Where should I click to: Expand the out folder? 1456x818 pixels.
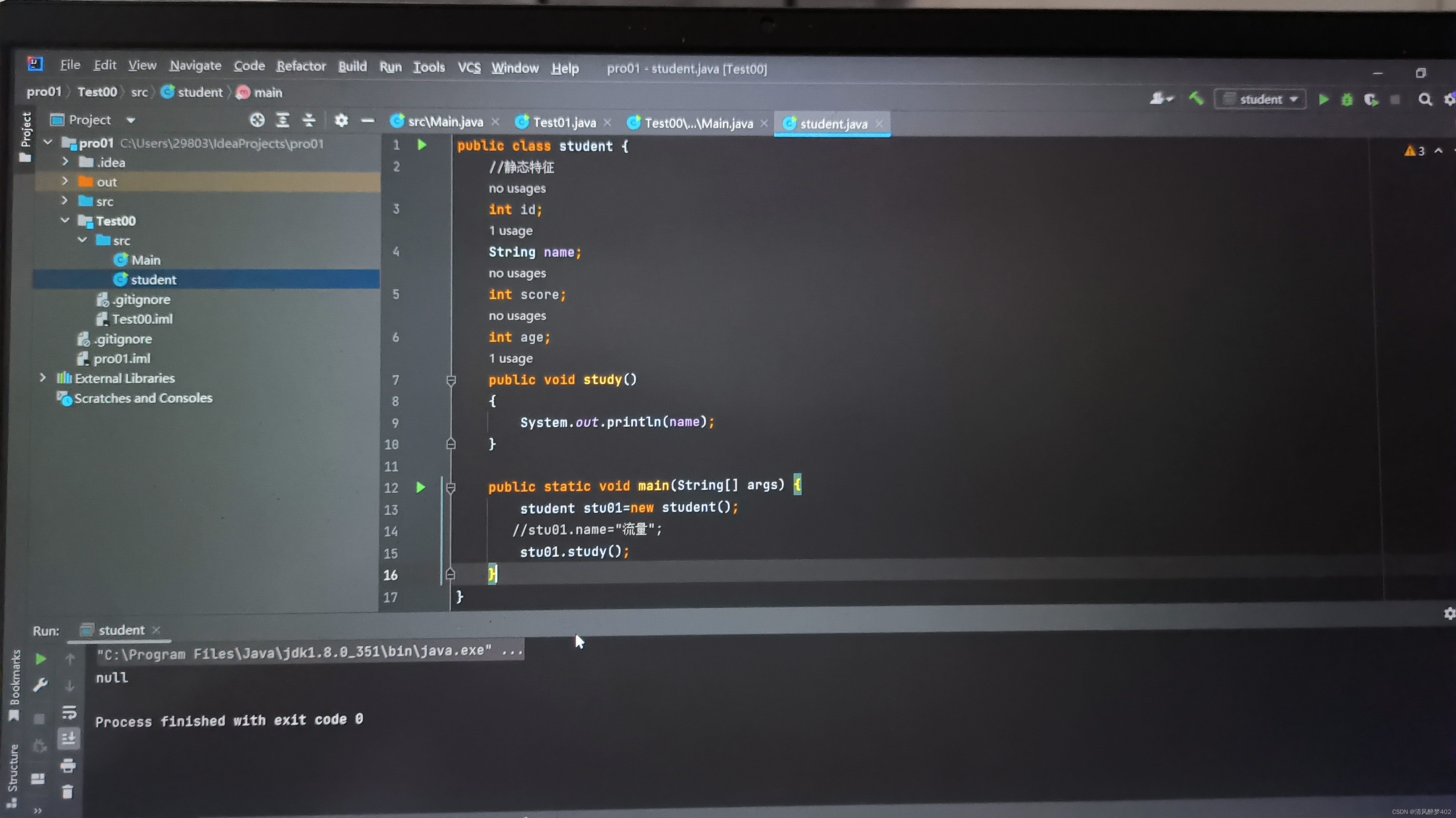click(65, 181)
